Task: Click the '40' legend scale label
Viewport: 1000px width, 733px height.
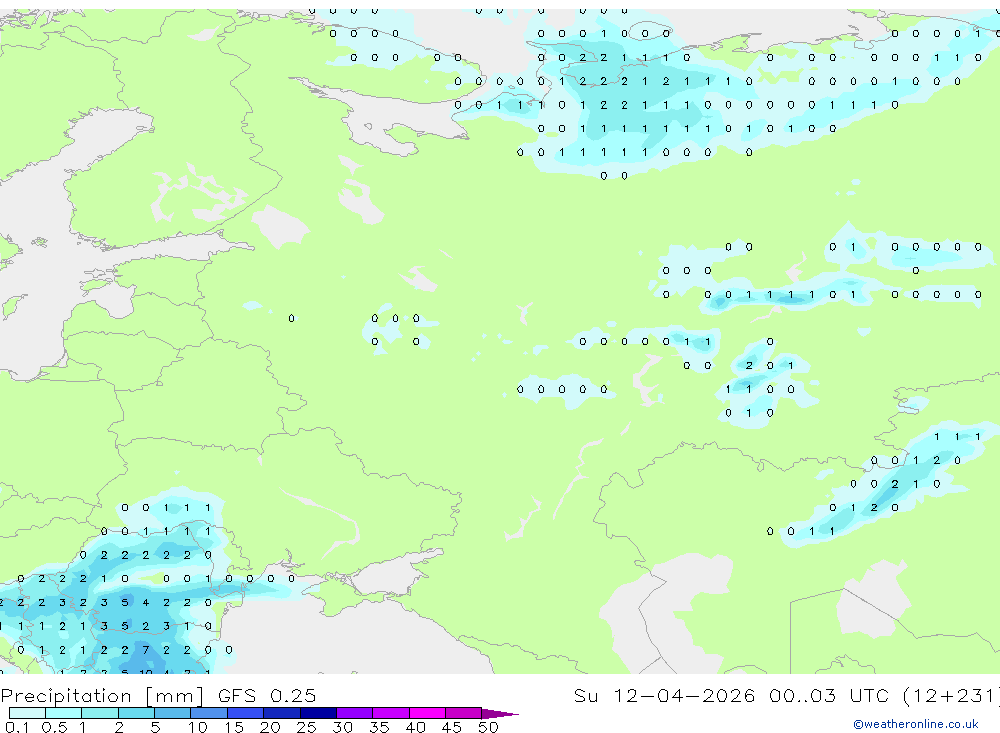Action: pos(415,727)
